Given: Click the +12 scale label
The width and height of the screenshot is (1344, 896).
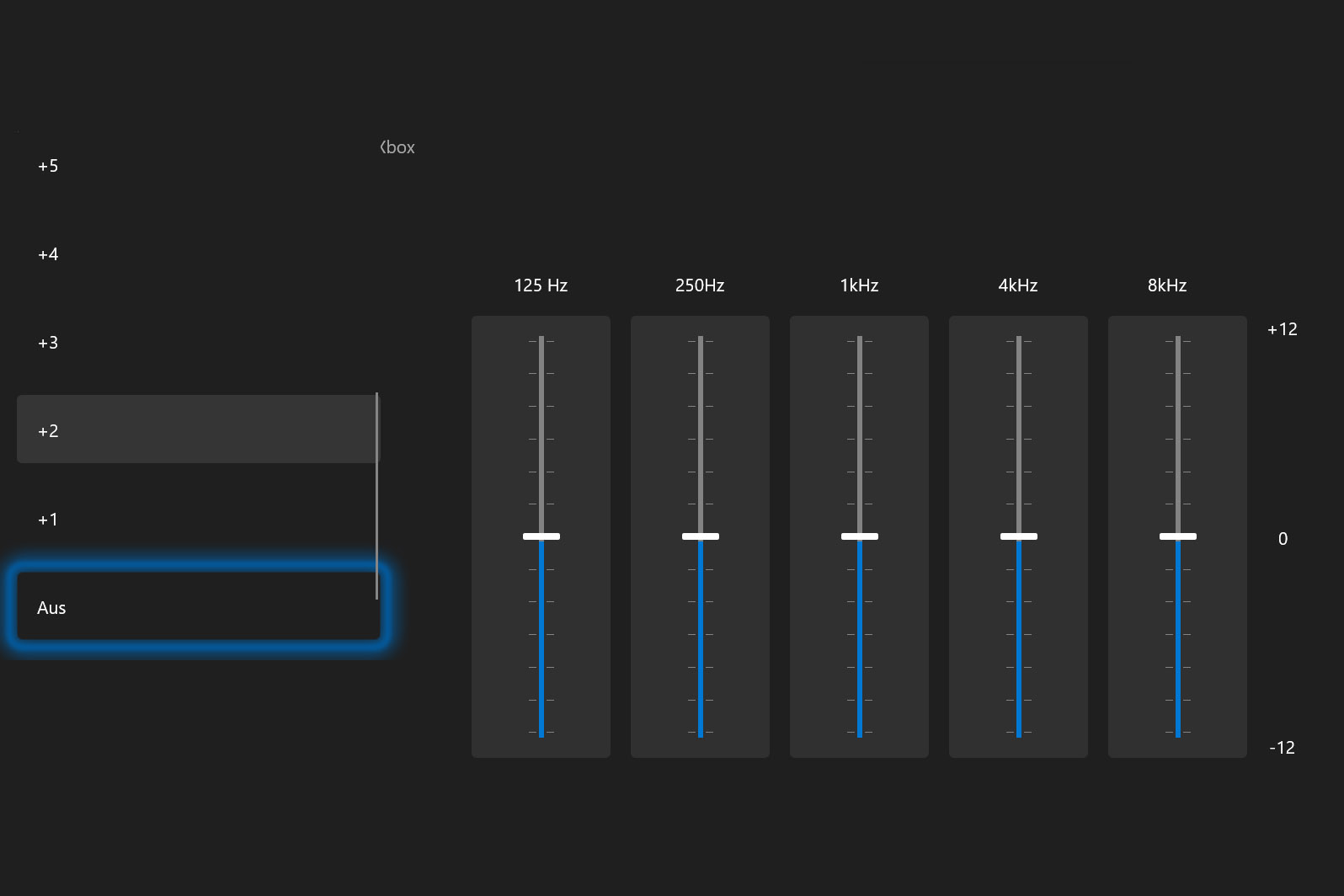Looking at the screenshot, I should click(x=1283, y=329).
